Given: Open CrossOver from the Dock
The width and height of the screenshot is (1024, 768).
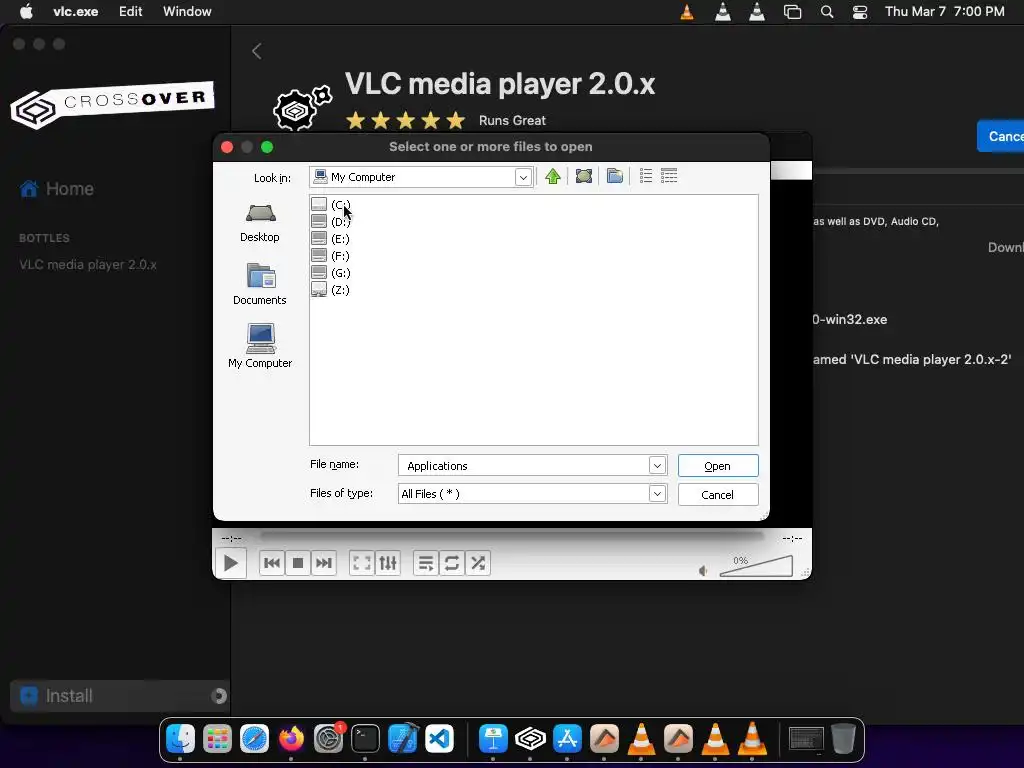Looking at the screenshot, I should [x=530, y=739].
